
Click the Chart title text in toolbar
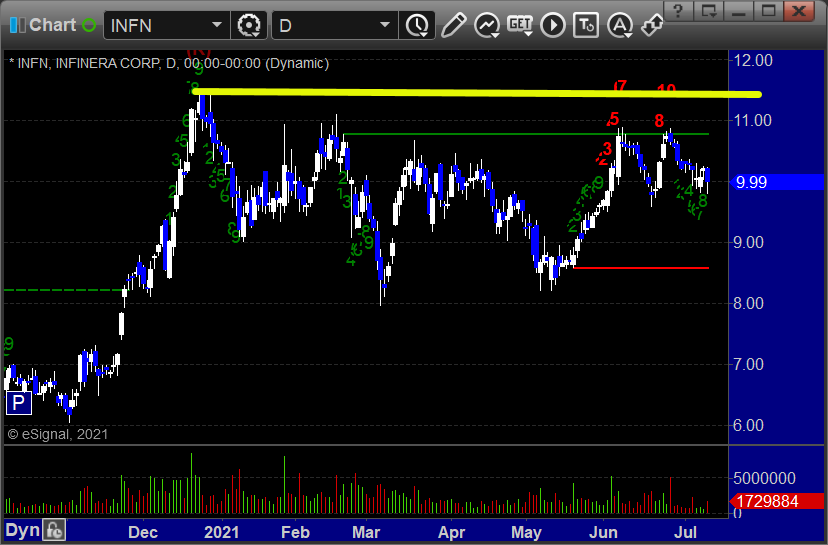pyautogui.click(x=53, y=25)
